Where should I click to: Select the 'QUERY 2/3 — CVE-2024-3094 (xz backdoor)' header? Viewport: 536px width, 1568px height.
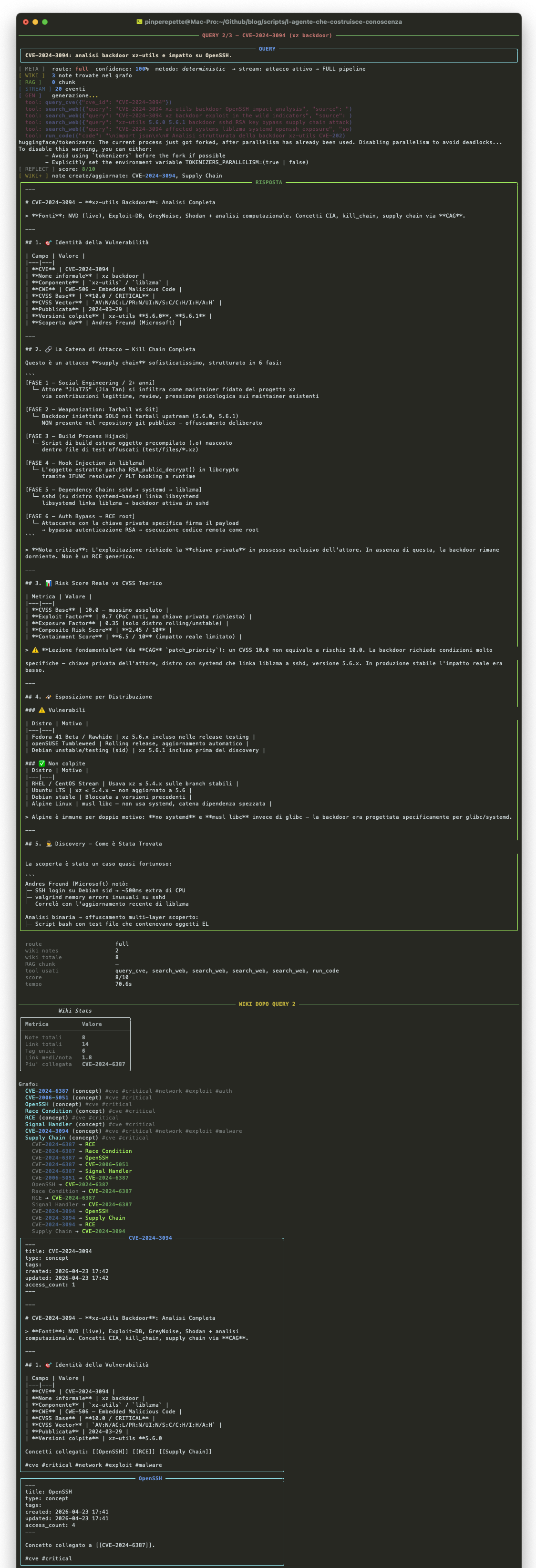pyautogui.click(x=267, y=35)
